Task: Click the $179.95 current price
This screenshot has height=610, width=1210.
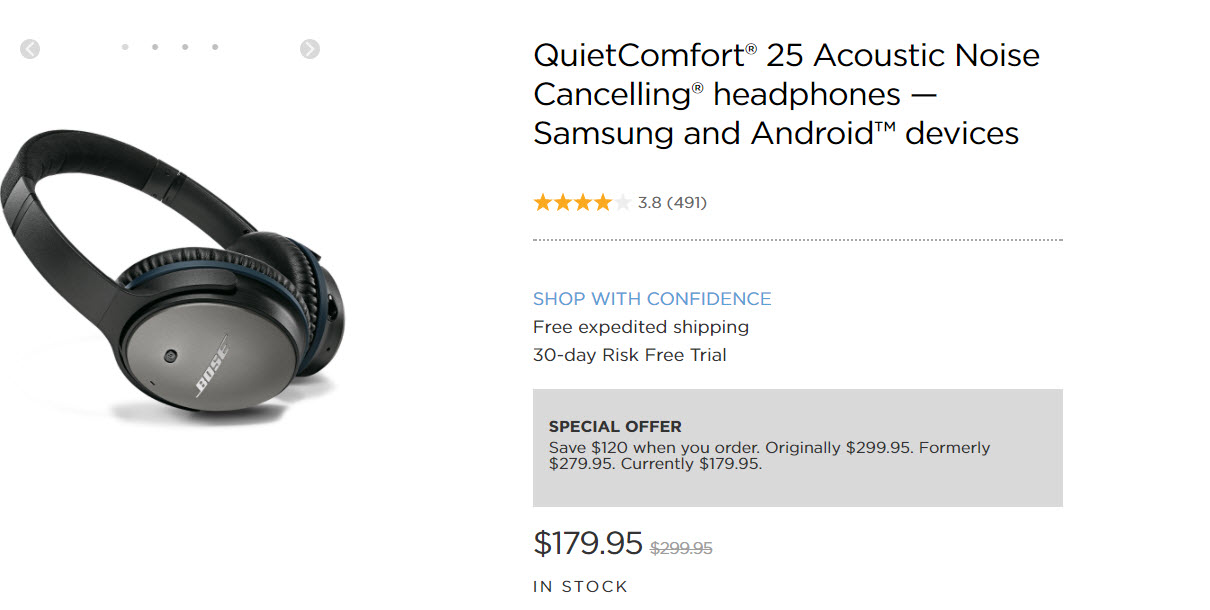Action: pos(588,543)
